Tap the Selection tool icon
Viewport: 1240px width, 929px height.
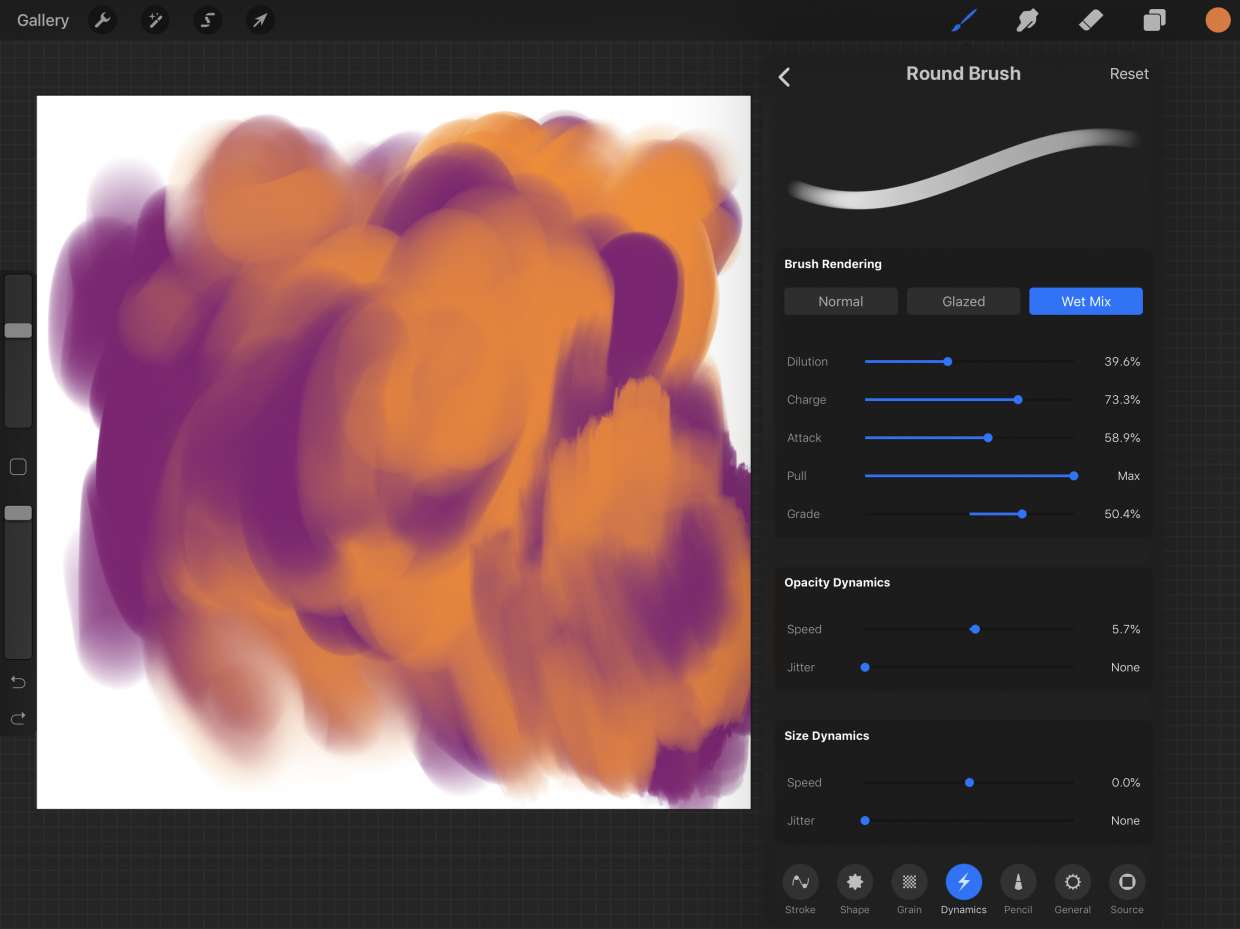(207, 20)
